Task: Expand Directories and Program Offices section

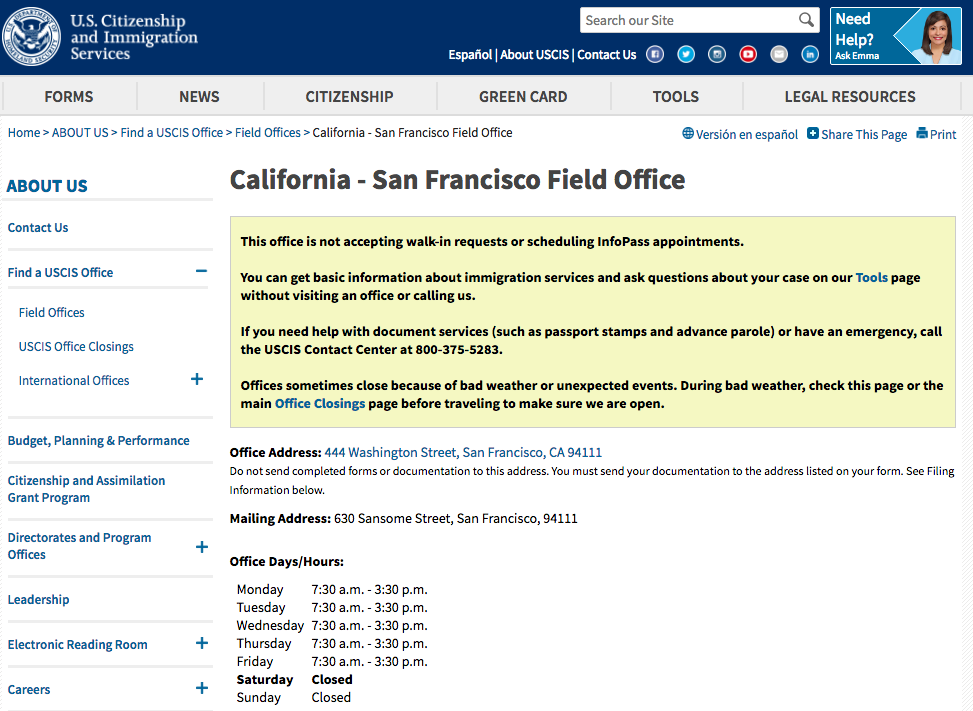Action: pos(201,547)
